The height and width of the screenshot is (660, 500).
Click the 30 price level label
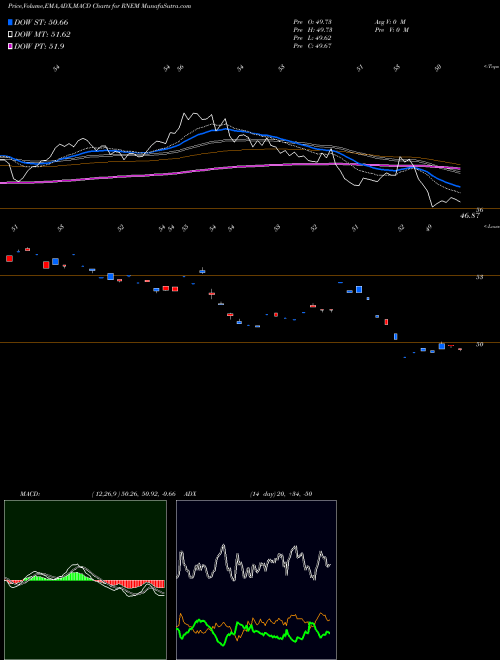click(x=479, y=344)
